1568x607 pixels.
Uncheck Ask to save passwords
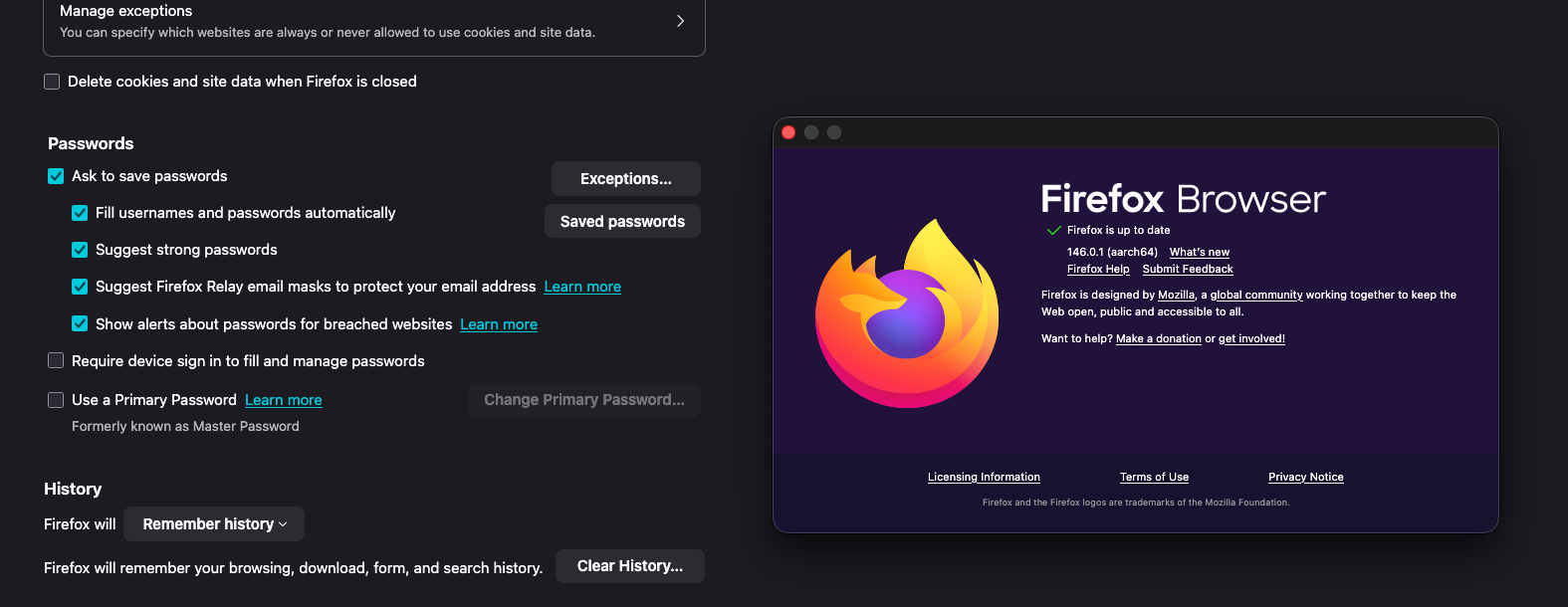pyautogui.click(x=56, y=176)
